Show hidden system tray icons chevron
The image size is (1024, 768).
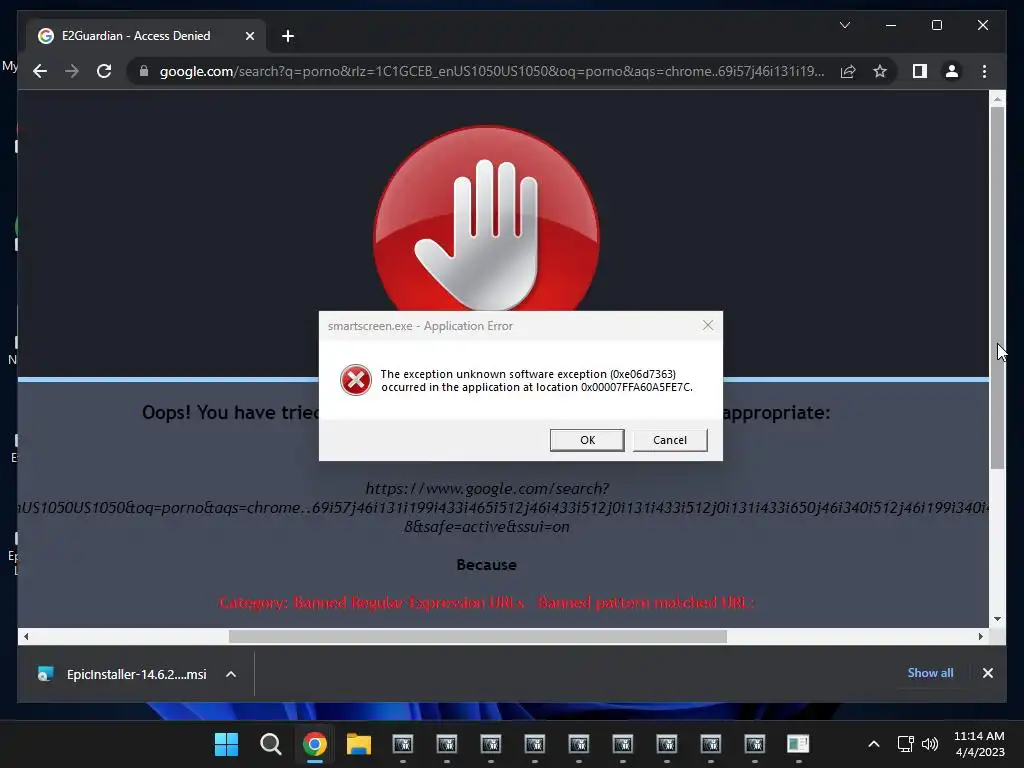click(873, 744)
